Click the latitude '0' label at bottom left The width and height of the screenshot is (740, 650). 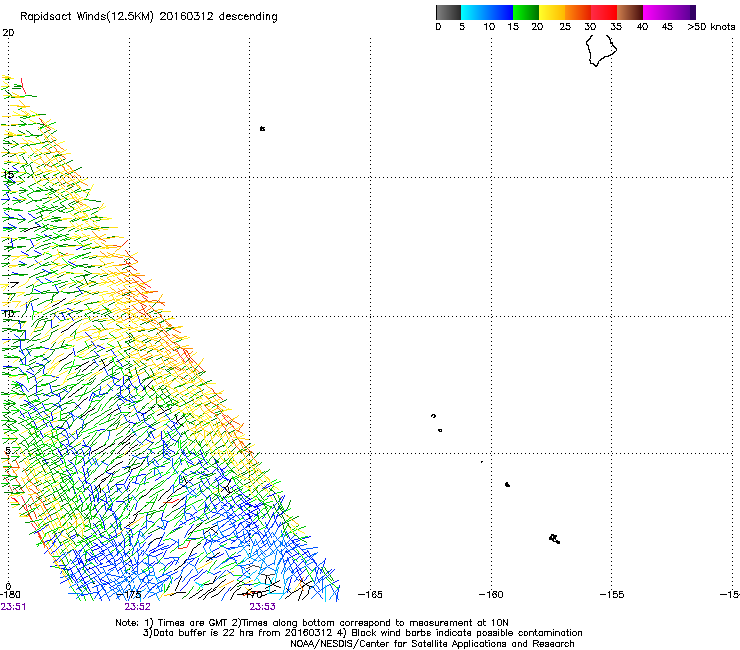pyautogui.click(x=8, y=587)
